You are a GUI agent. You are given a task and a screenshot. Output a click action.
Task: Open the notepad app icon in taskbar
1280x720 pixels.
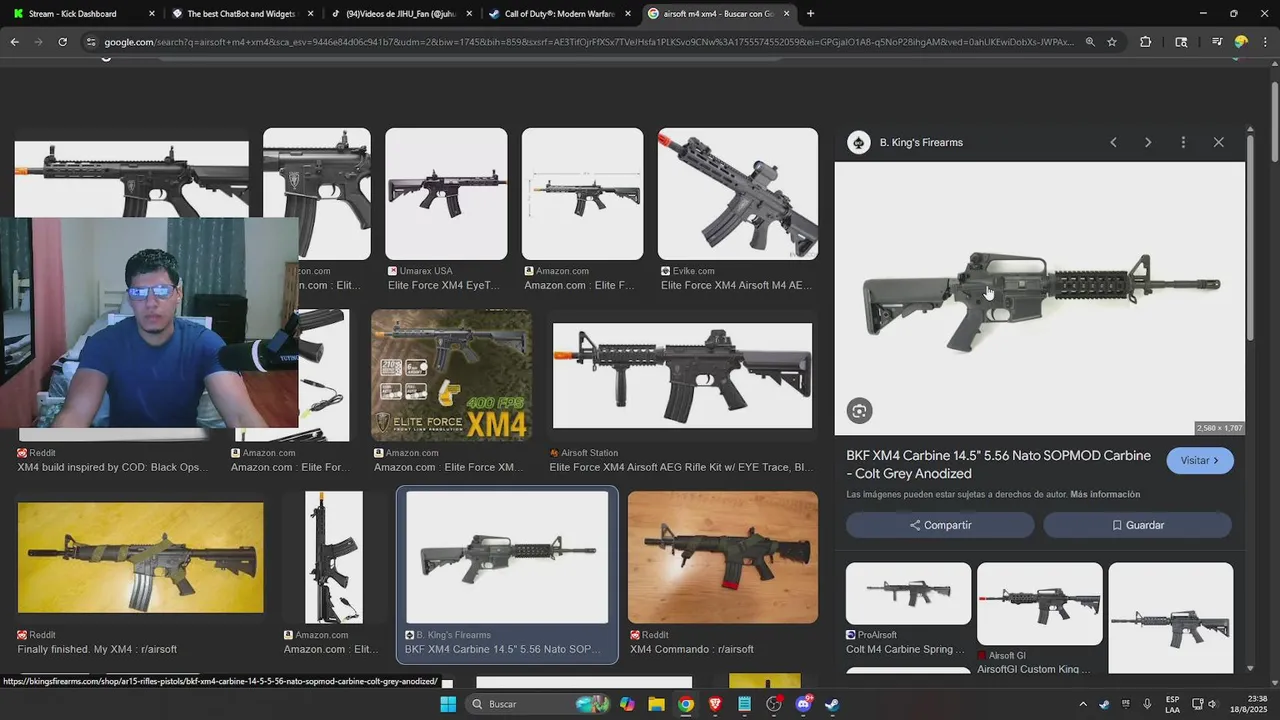(744, 704)
